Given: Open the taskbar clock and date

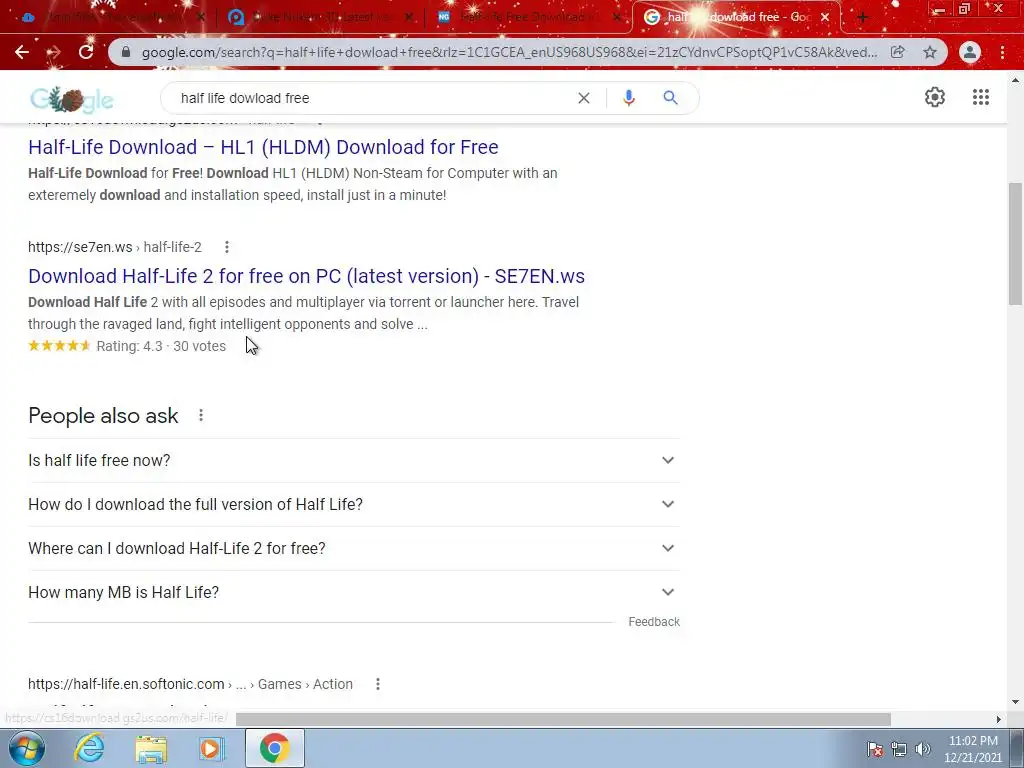Looking at the screenshot, I should pyautogui.click(x=973, y=749).
